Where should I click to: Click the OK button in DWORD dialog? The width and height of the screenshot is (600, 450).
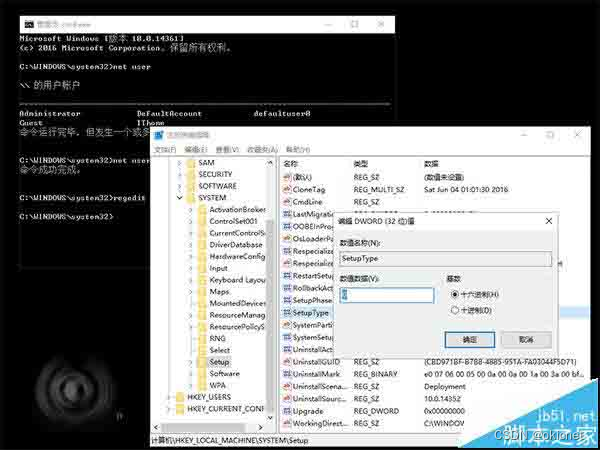(470, 339)
